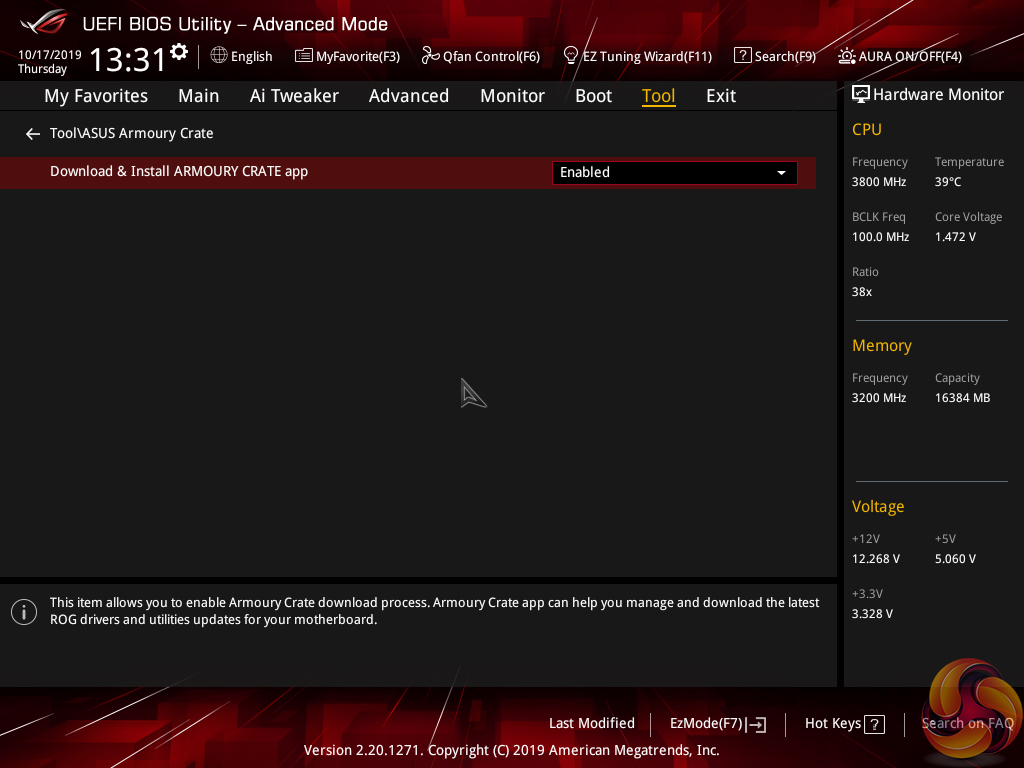Select the Tool tab
This screenshot has width=1024, height=768.
pos(658,96)
